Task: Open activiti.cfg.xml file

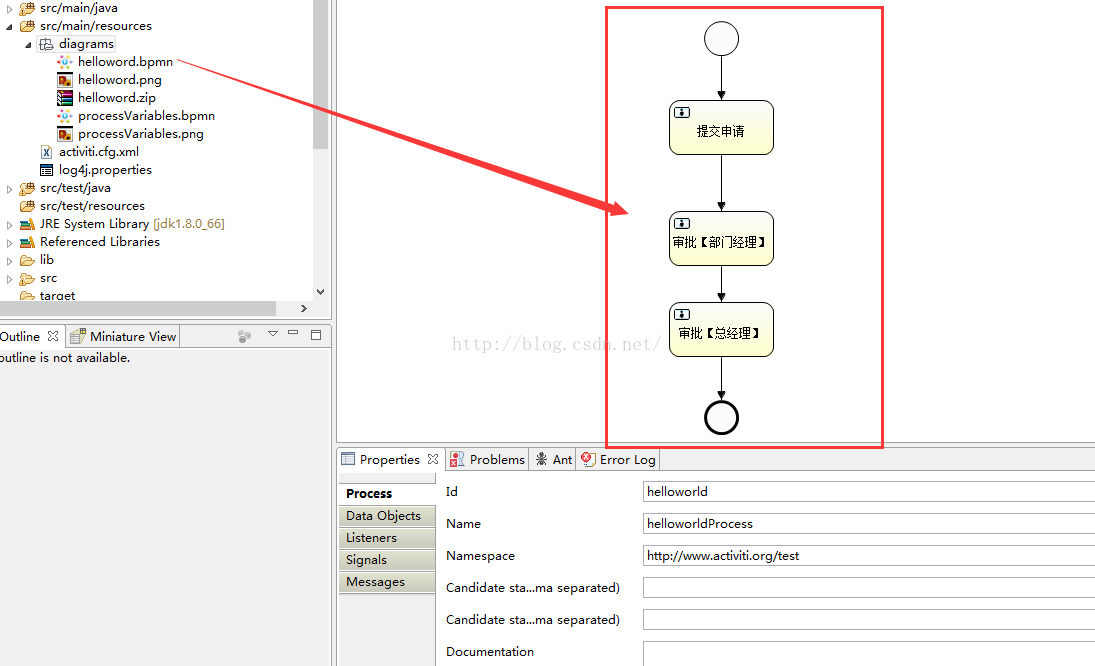Action: tap(98, 151)
